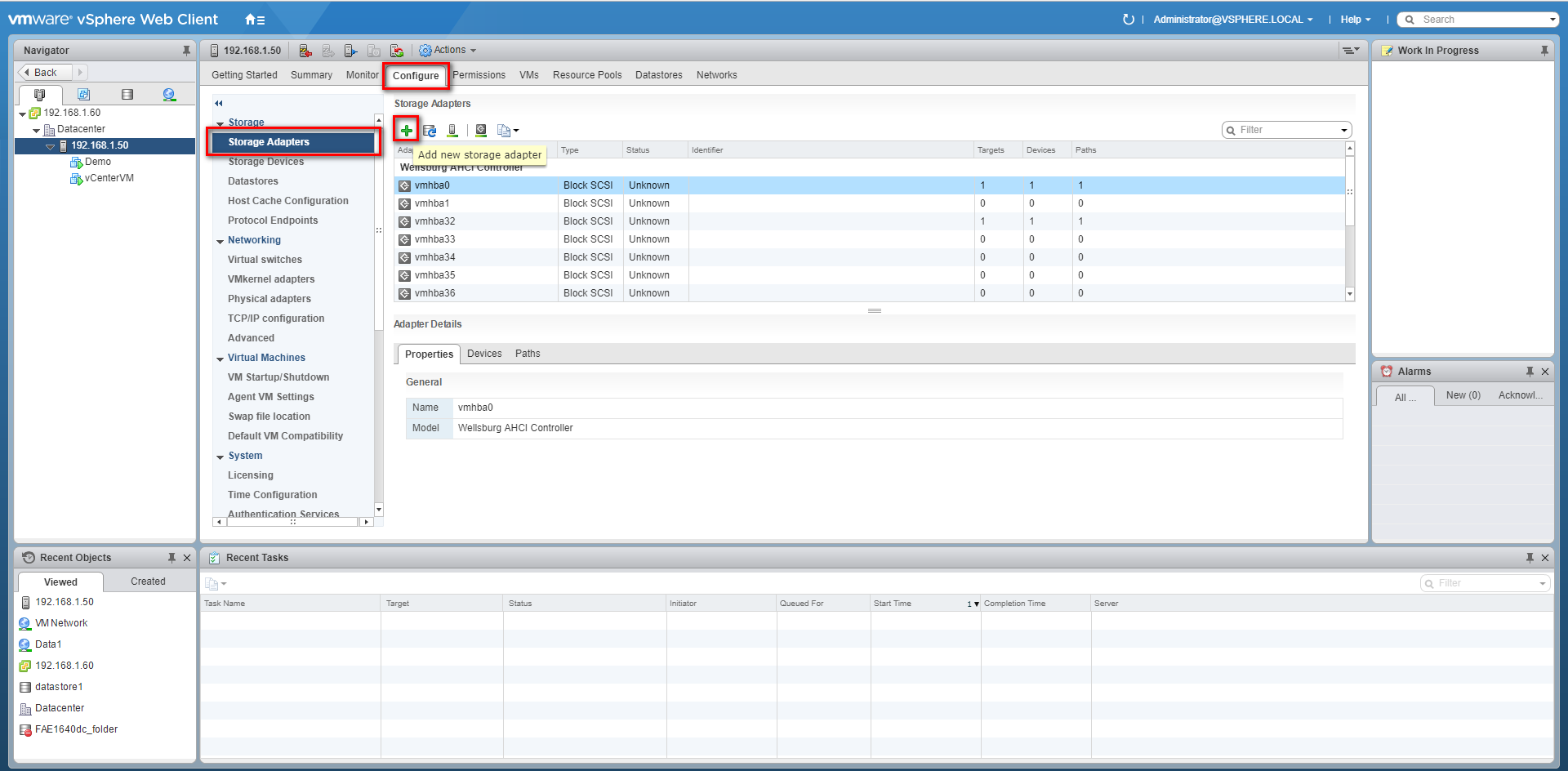Select Hosts and Clusters navigator tab icon
The width and height of the screenshot is (1568, 771).
[x=39, y=95]
